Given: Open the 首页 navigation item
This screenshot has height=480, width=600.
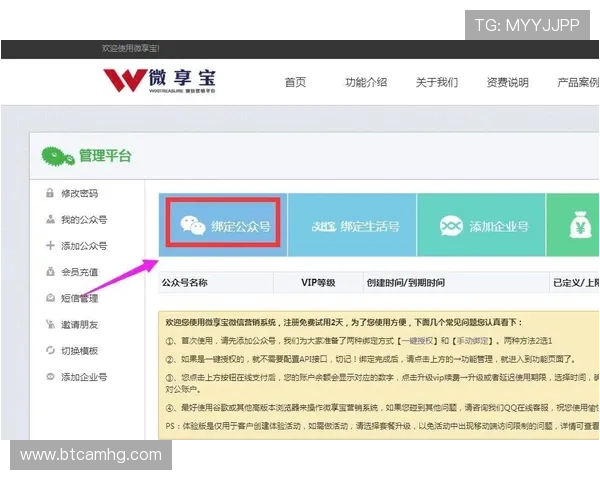Looking at the screenshot, I should 295,82.
